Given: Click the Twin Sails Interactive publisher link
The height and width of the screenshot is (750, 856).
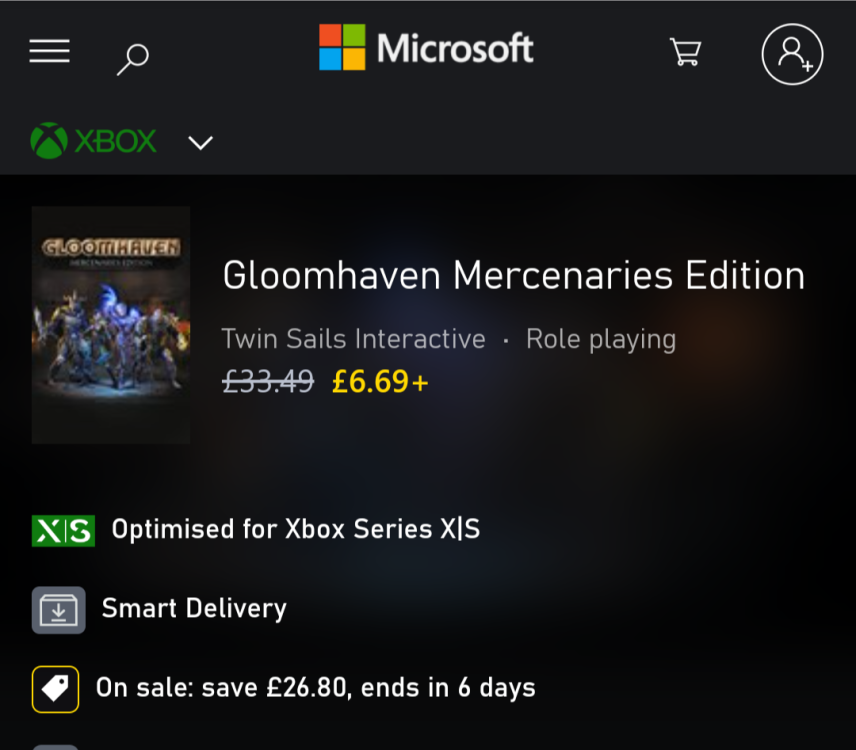Looking at the screenshot, I should point(353,339).
